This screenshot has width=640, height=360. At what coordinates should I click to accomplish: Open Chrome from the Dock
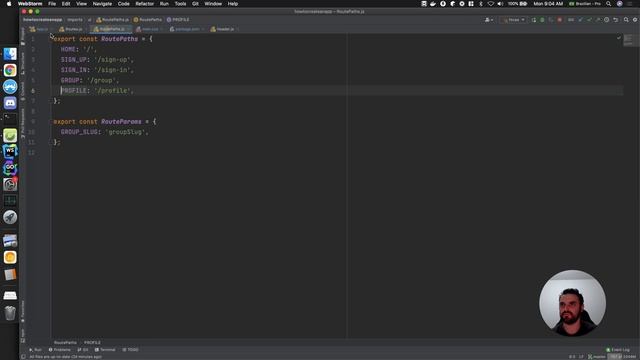click(x=10, y=70)
